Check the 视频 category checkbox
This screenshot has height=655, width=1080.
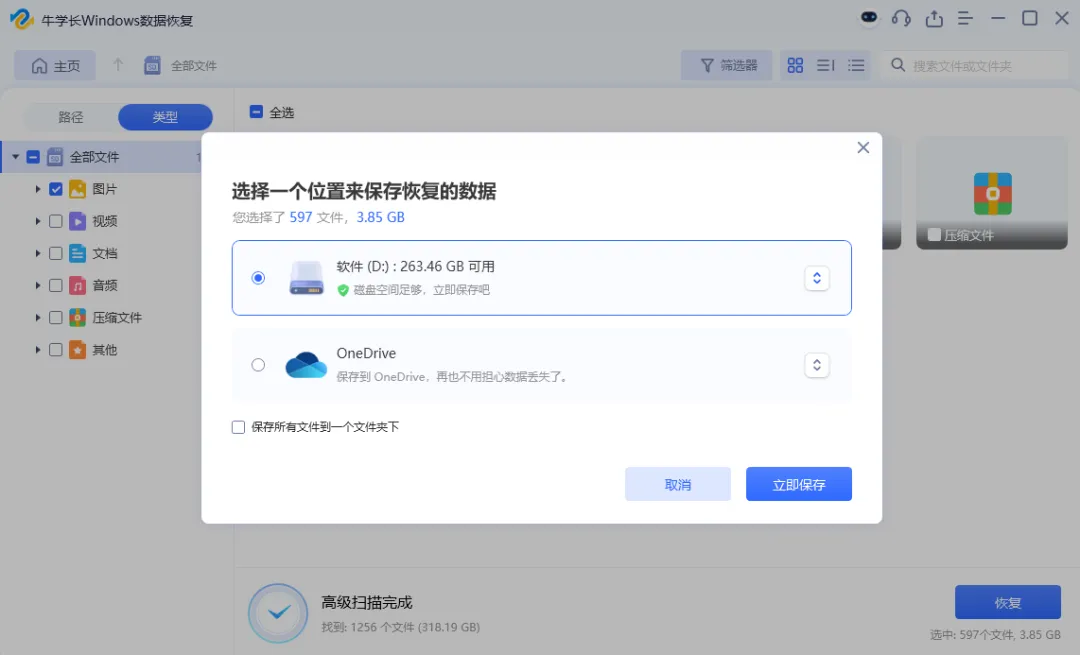pos(56,221)
